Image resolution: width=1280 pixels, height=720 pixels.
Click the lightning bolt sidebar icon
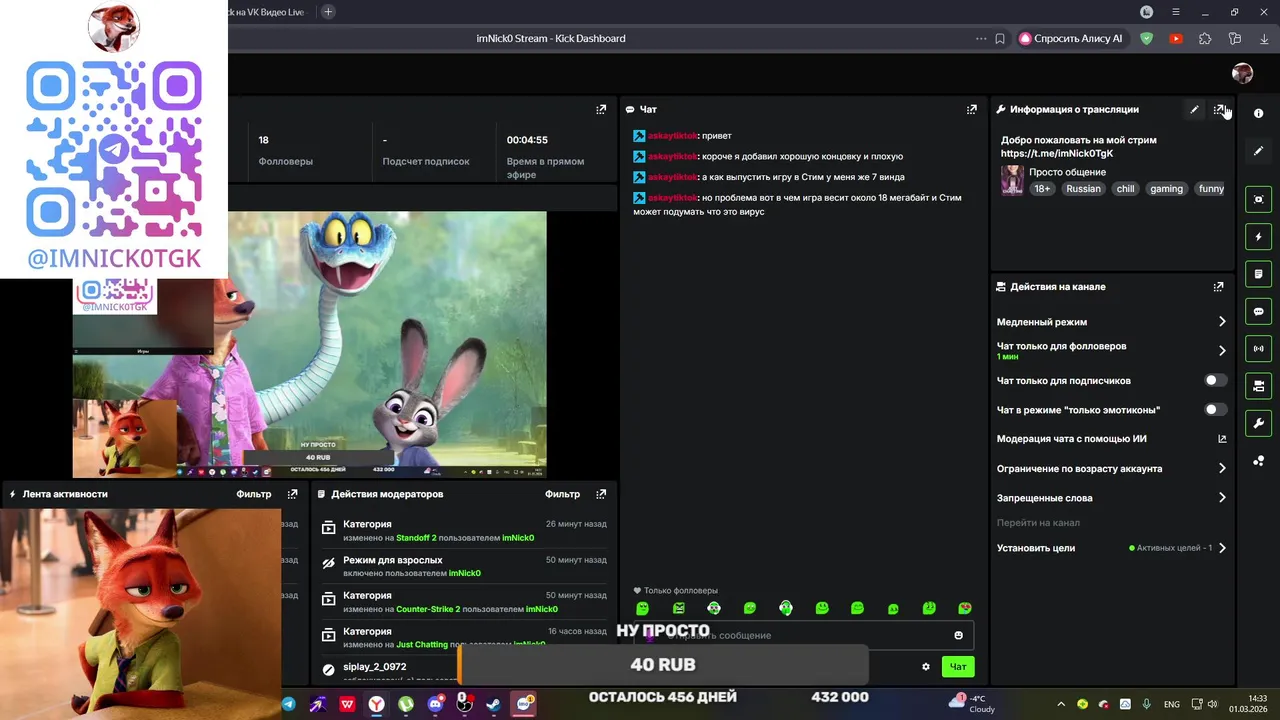1258,237
